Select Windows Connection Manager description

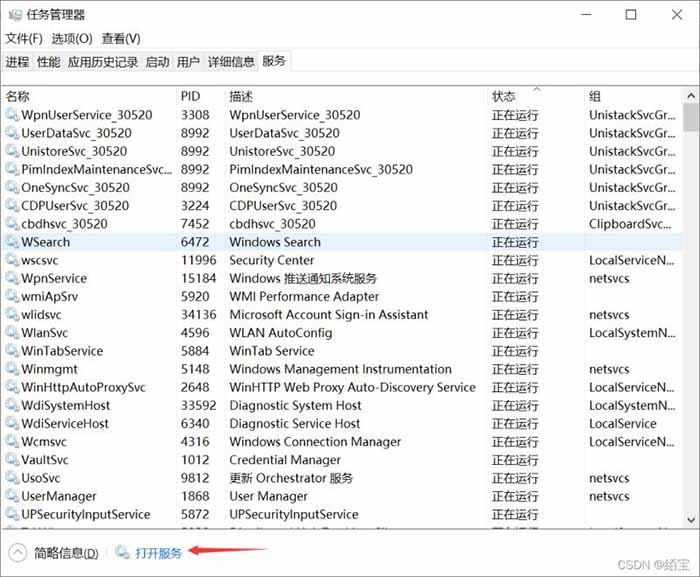click(x=315, y=442)
